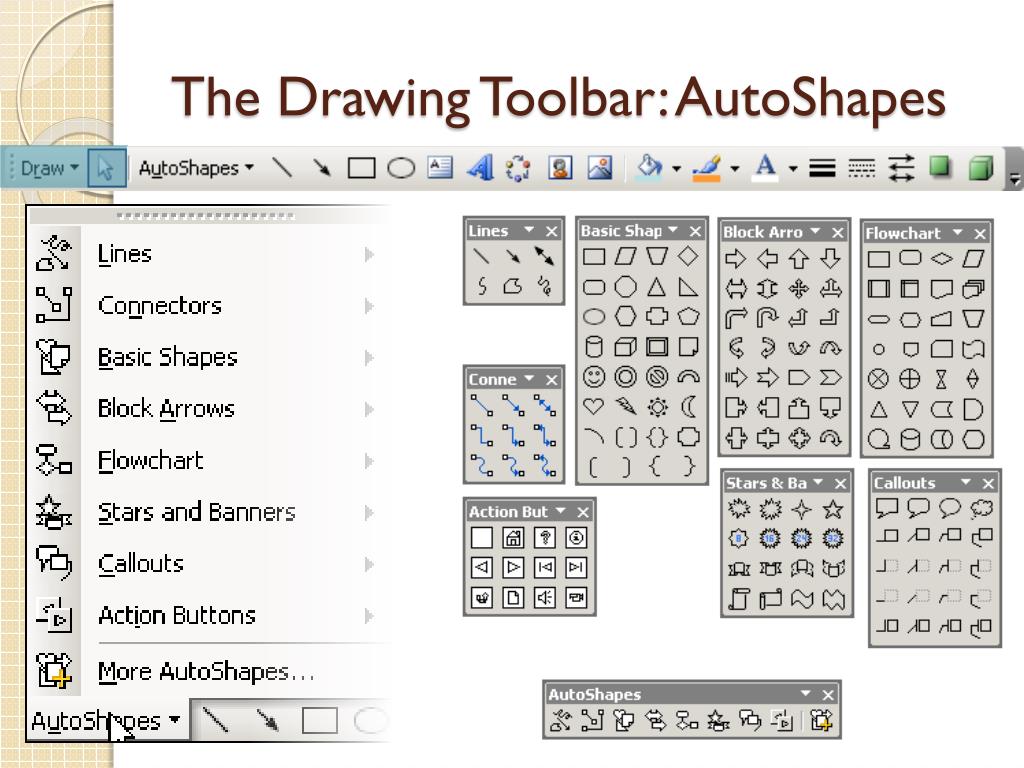Open Dash Style options
Screen dimensions: 1024x768
coord(861,168)
